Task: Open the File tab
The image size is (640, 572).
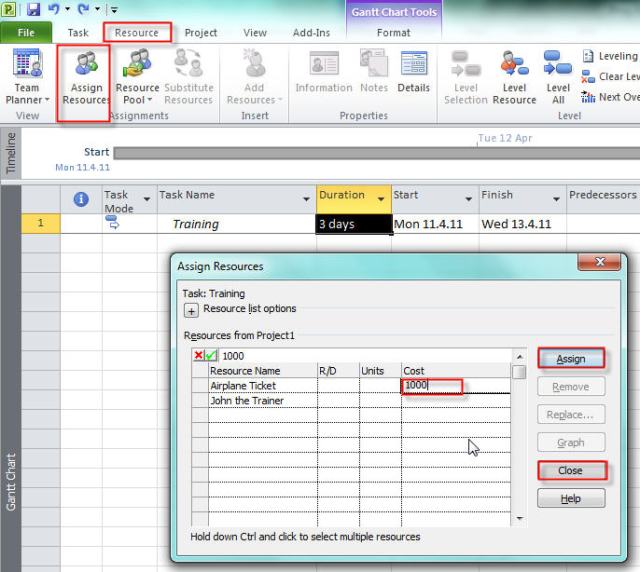Action: 27,32
